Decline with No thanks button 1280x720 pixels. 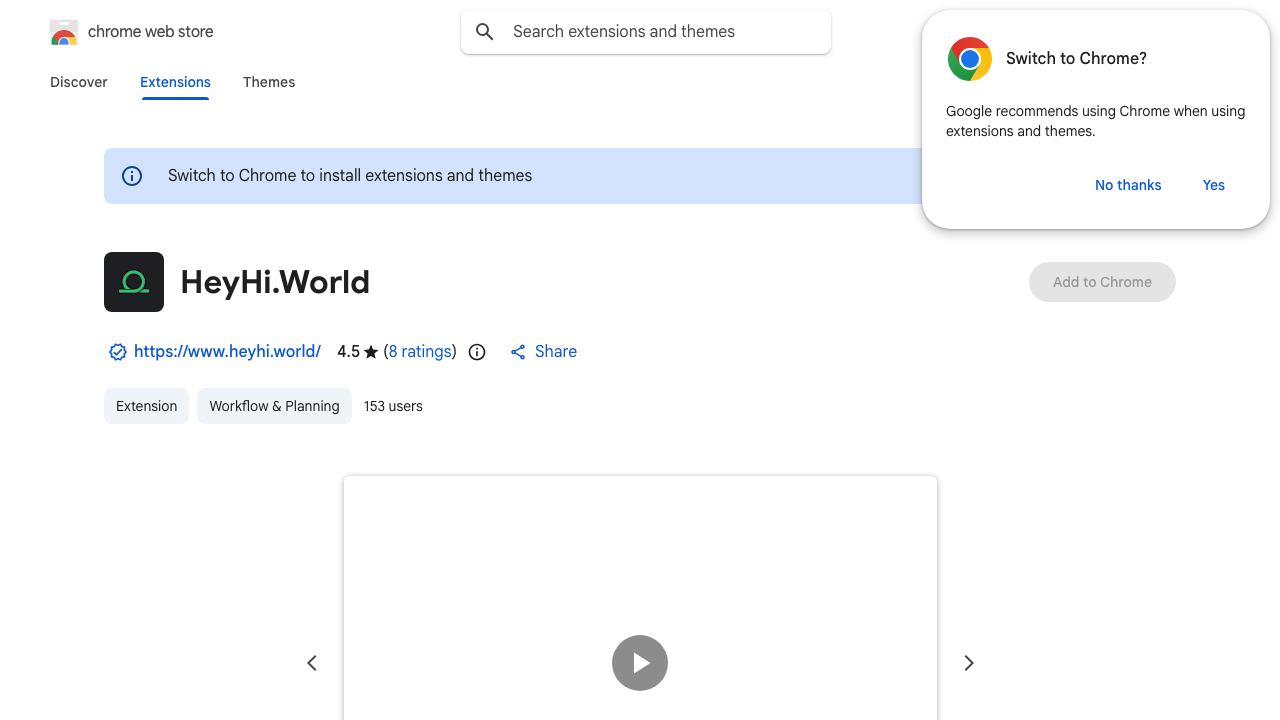(1128, 185)
